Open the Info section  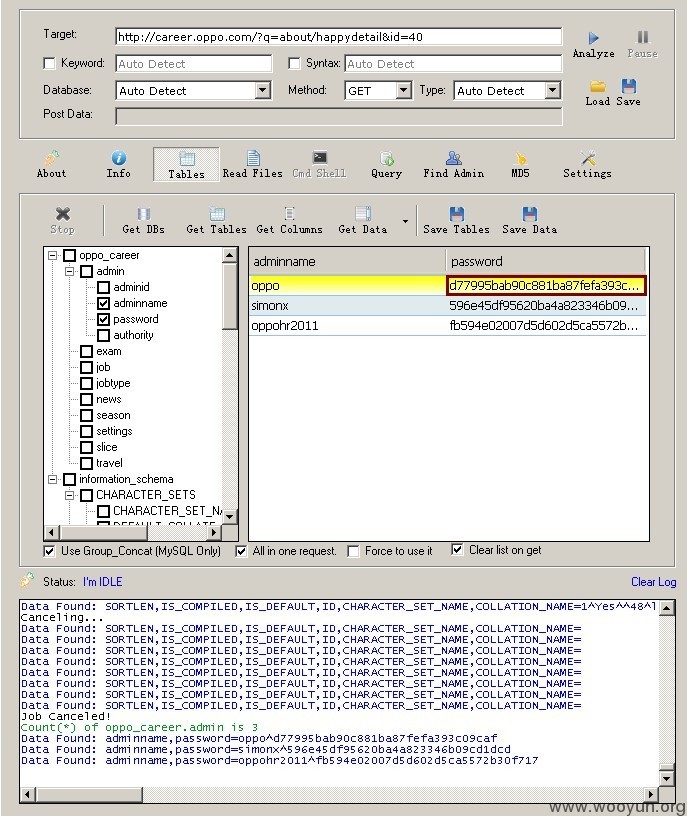[x=119, y=165]
